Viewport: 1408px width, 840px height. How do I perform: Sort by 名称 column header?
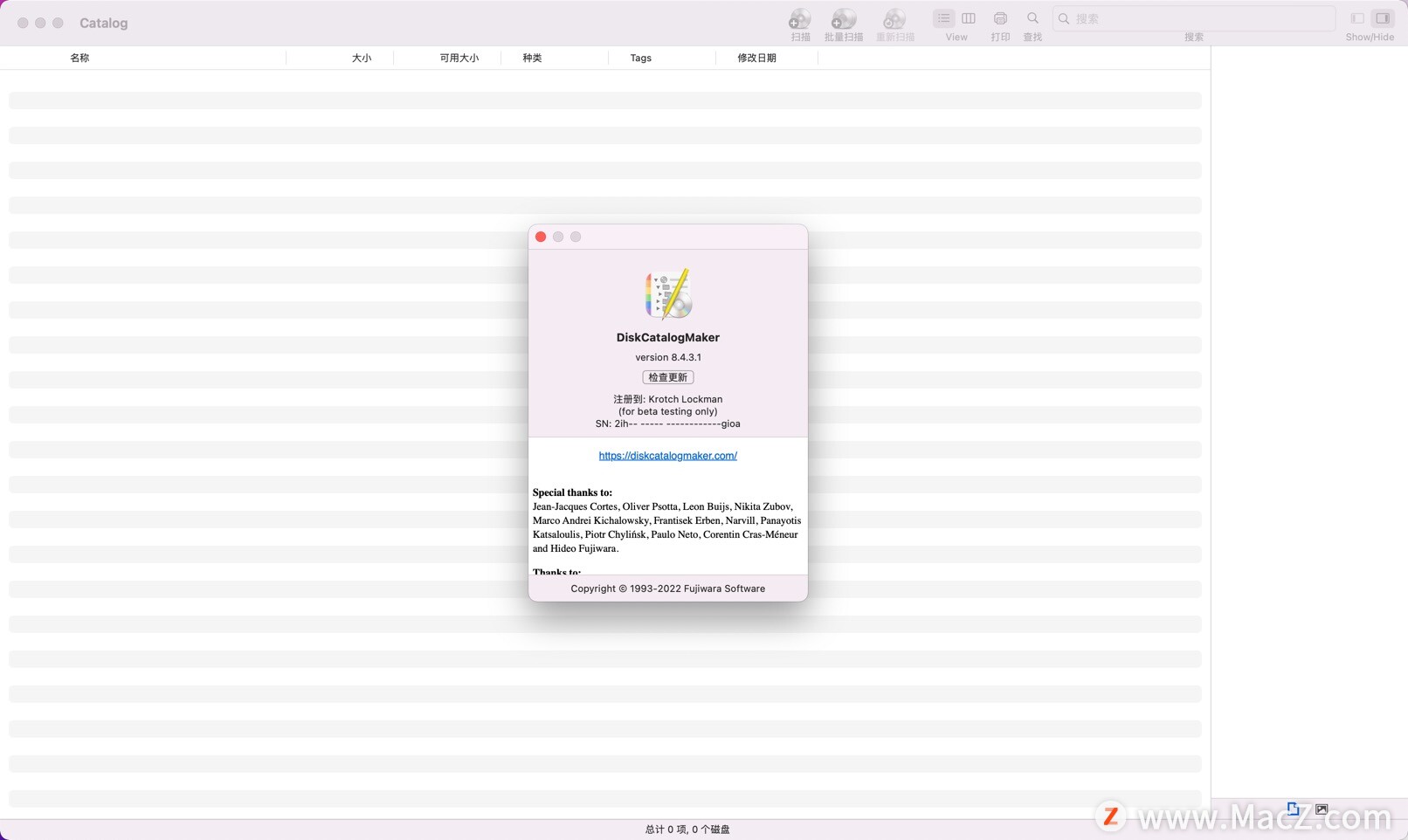79,58
